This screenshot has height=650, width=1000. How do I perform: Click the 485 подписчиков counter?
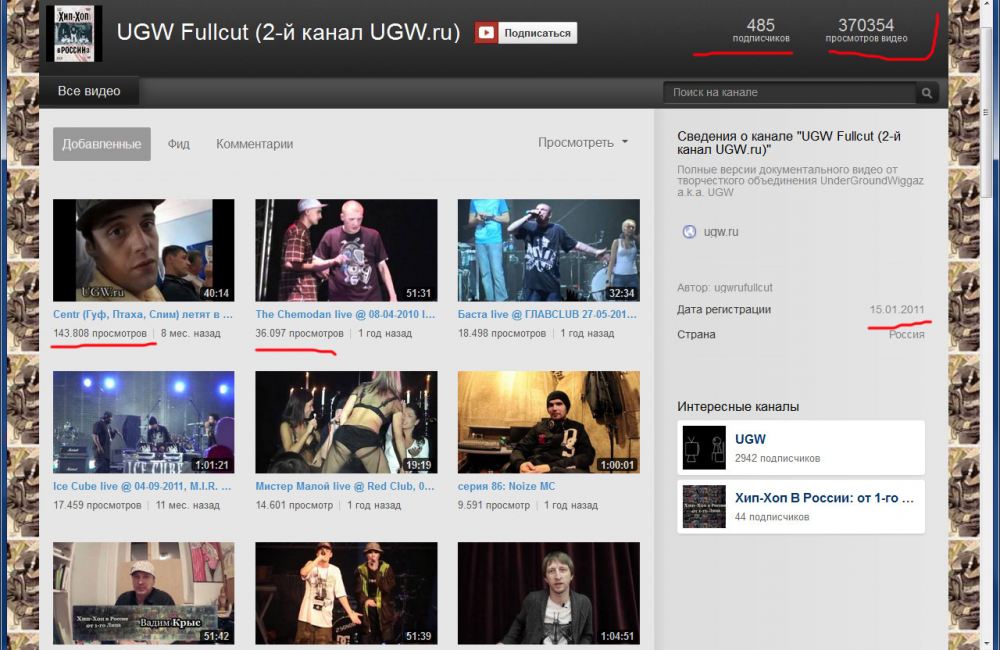[761, 30]
